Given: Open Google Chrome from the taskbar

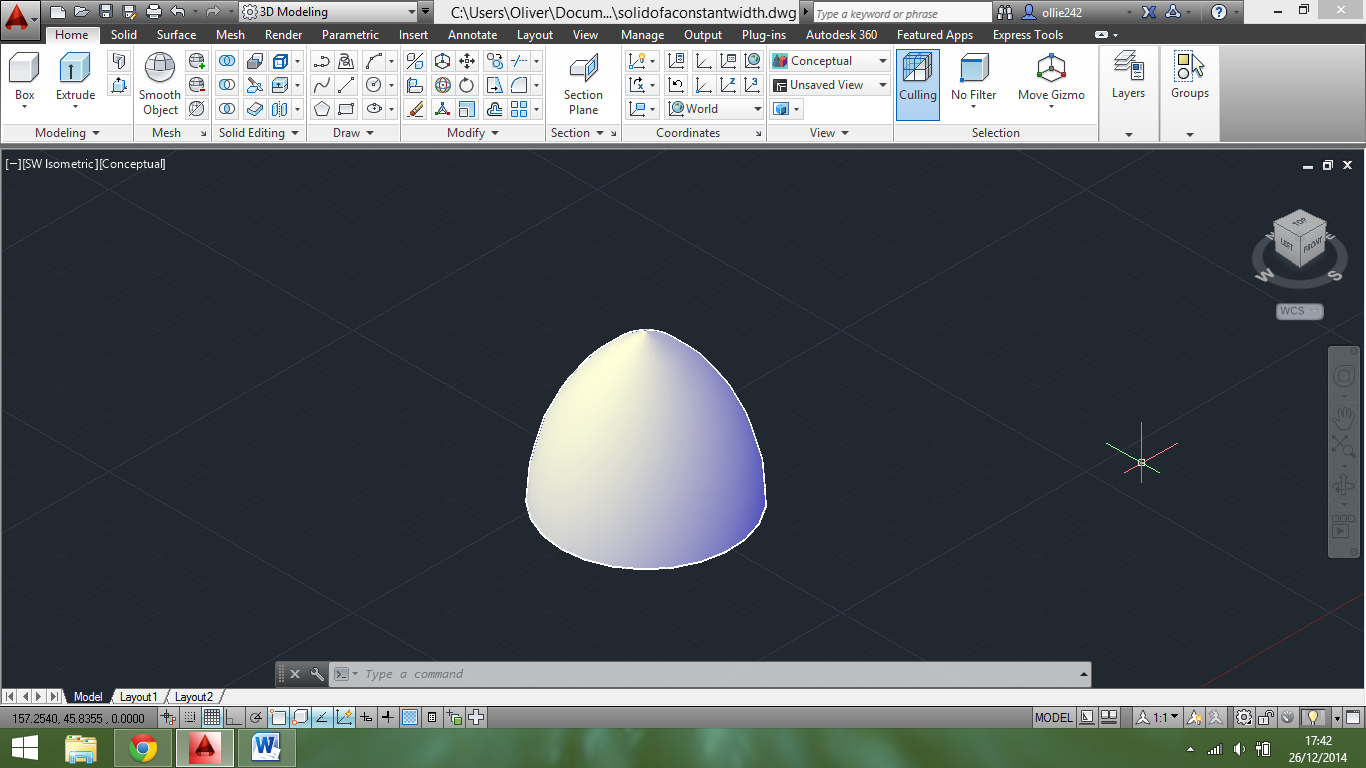Looking at the screenshot, I should [x=143, y=748].
